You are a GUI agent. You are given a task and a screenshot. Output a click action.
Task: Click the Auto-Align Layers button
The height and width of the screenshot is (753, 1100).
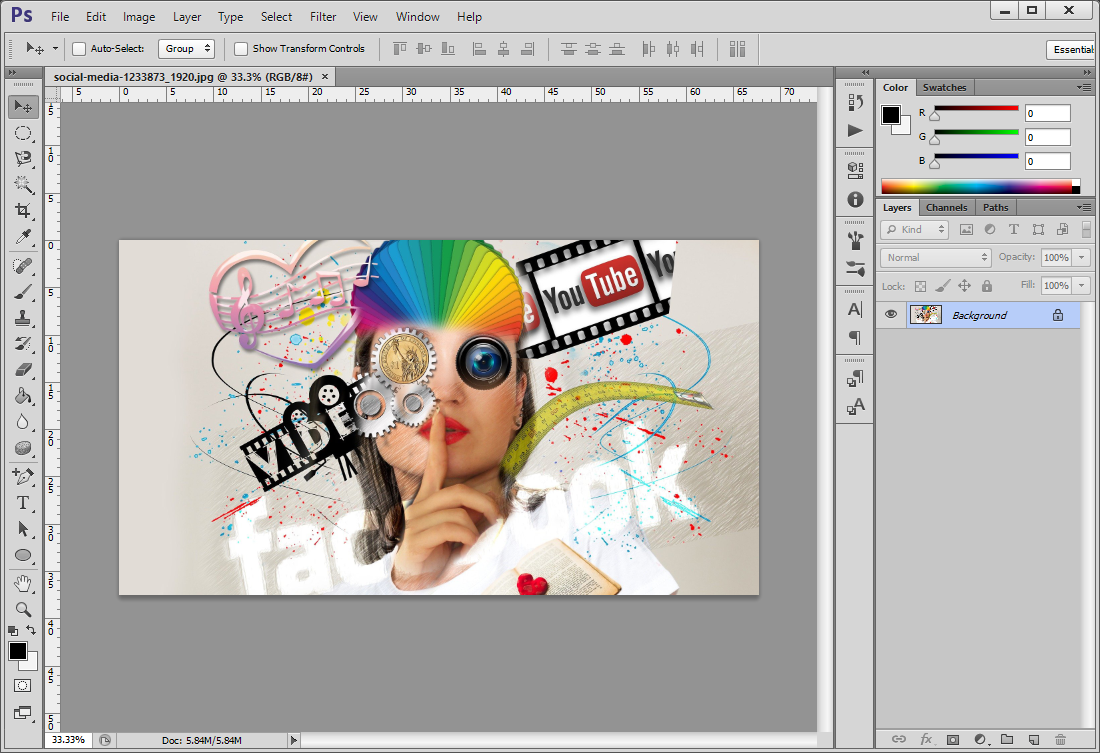(x=737, y=48)
